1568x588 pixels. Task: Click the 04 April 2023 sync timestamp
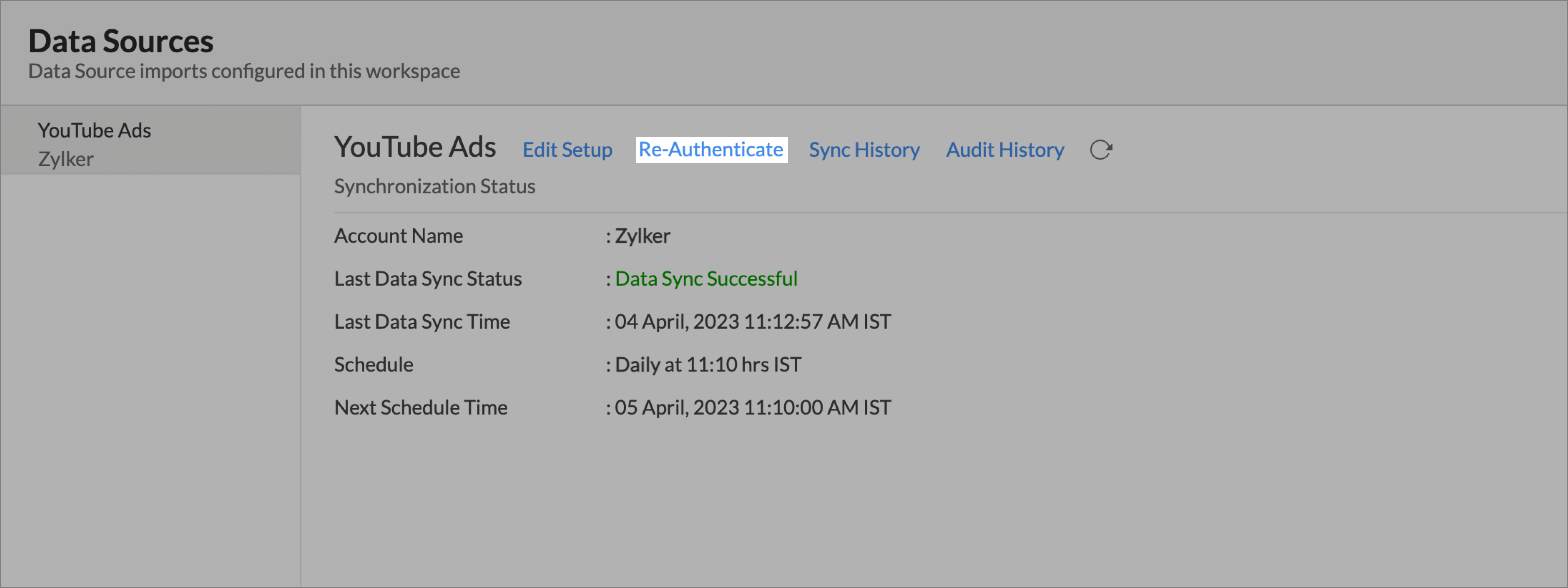[752, 321]
